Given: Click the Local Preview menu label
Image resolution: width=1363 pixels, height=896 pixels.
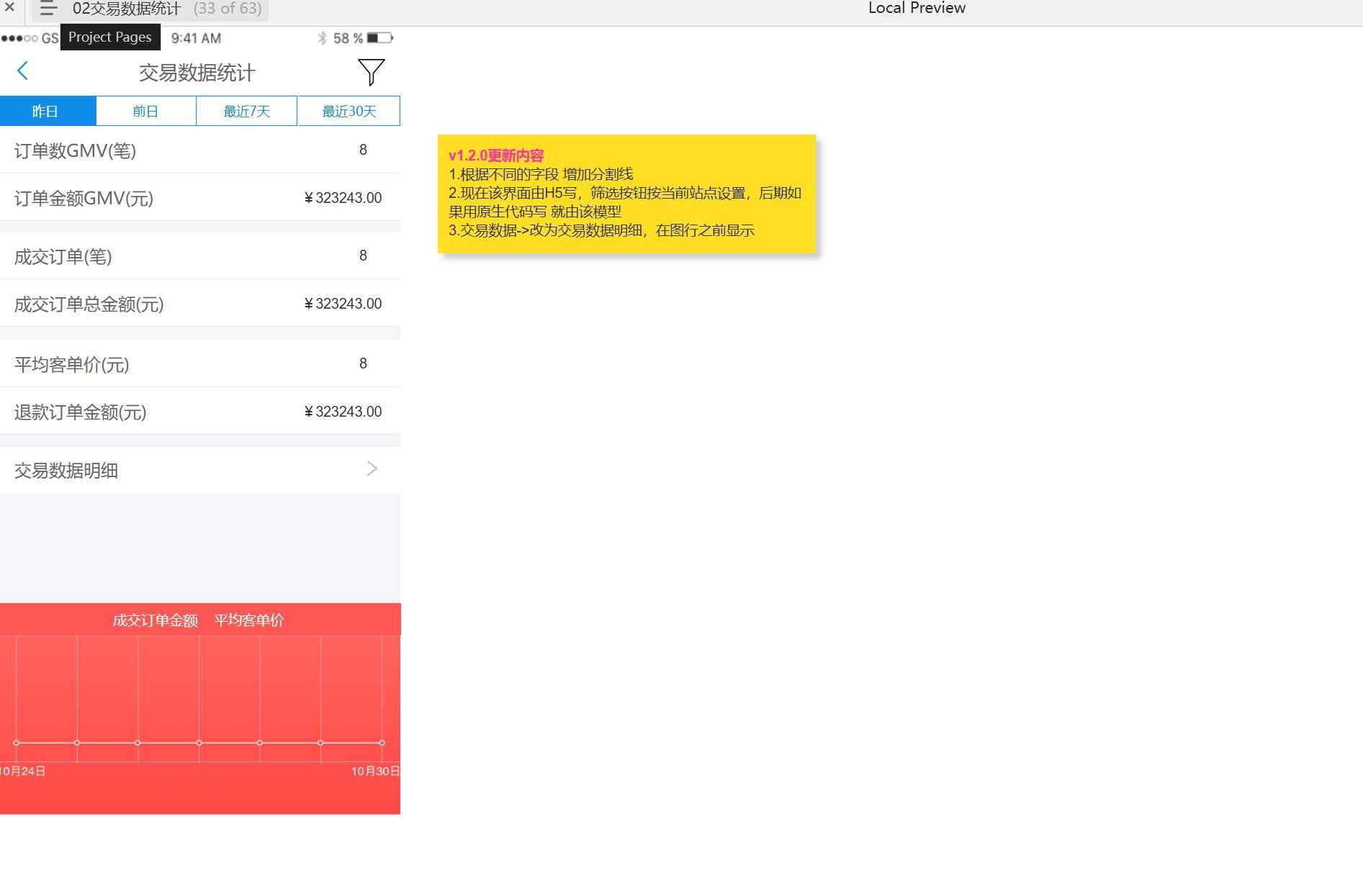Looking at the screenshot, I should [x=917, y=8].
